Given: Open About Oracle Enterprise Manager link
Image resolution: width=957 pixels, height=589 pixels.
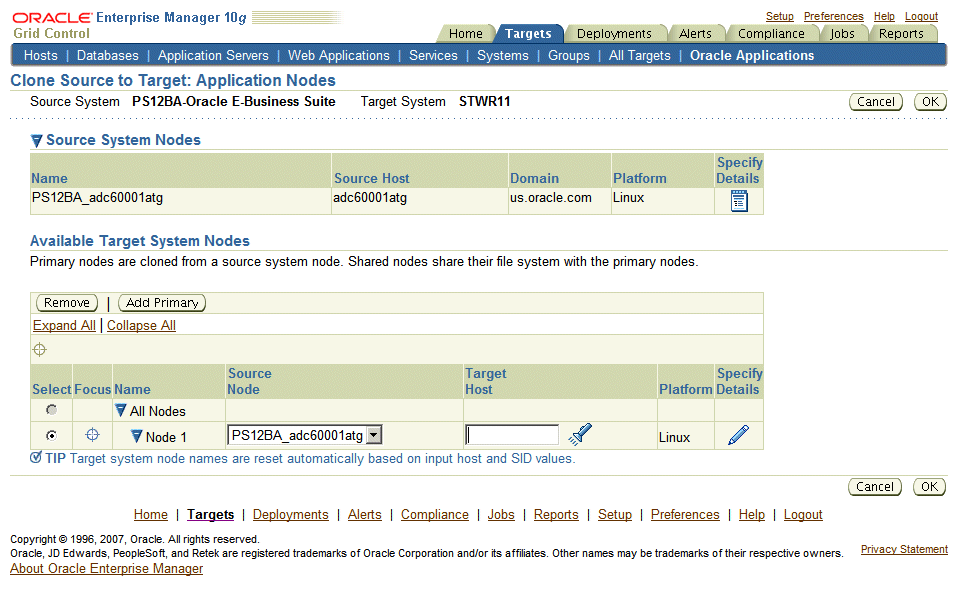Looking at the screenshot, I should point(106,569).
